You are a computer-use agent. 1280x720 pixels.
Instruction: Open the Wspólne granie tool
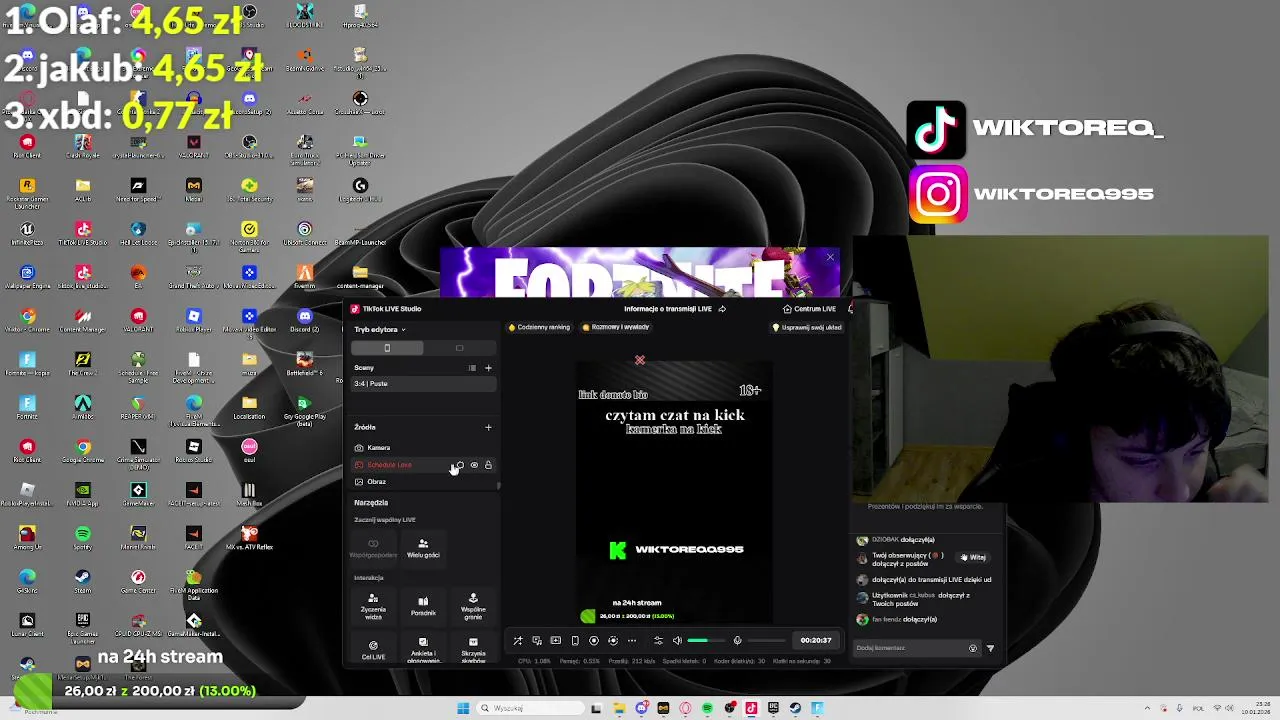[x=473, y=606]
